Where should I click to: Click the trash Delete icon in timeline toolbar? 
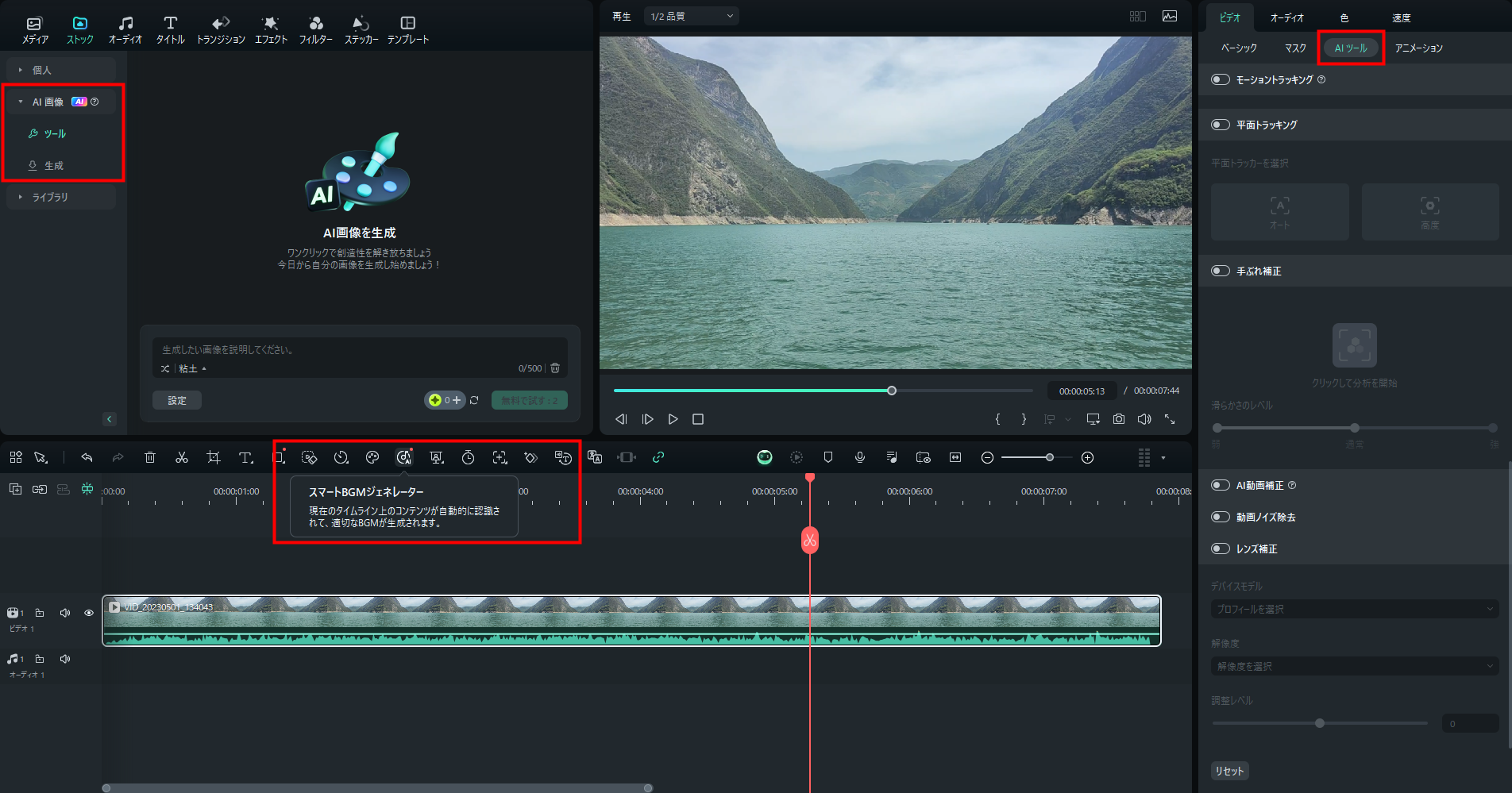click(150, 457)
